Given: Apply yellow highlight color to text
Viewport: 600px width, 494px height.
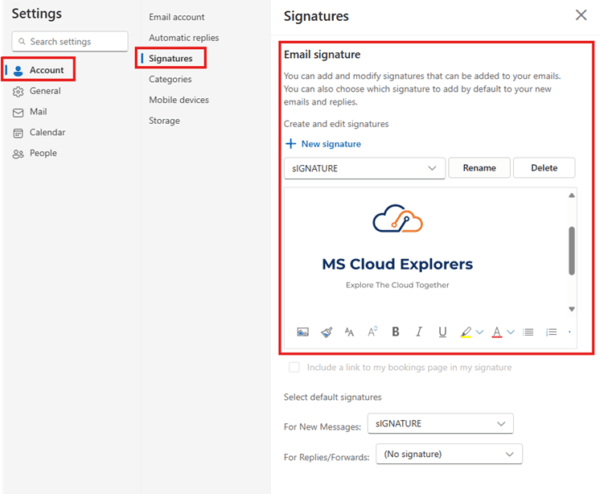Looking at the screenshot, I should pyautogui.click(x=466, y=332).
